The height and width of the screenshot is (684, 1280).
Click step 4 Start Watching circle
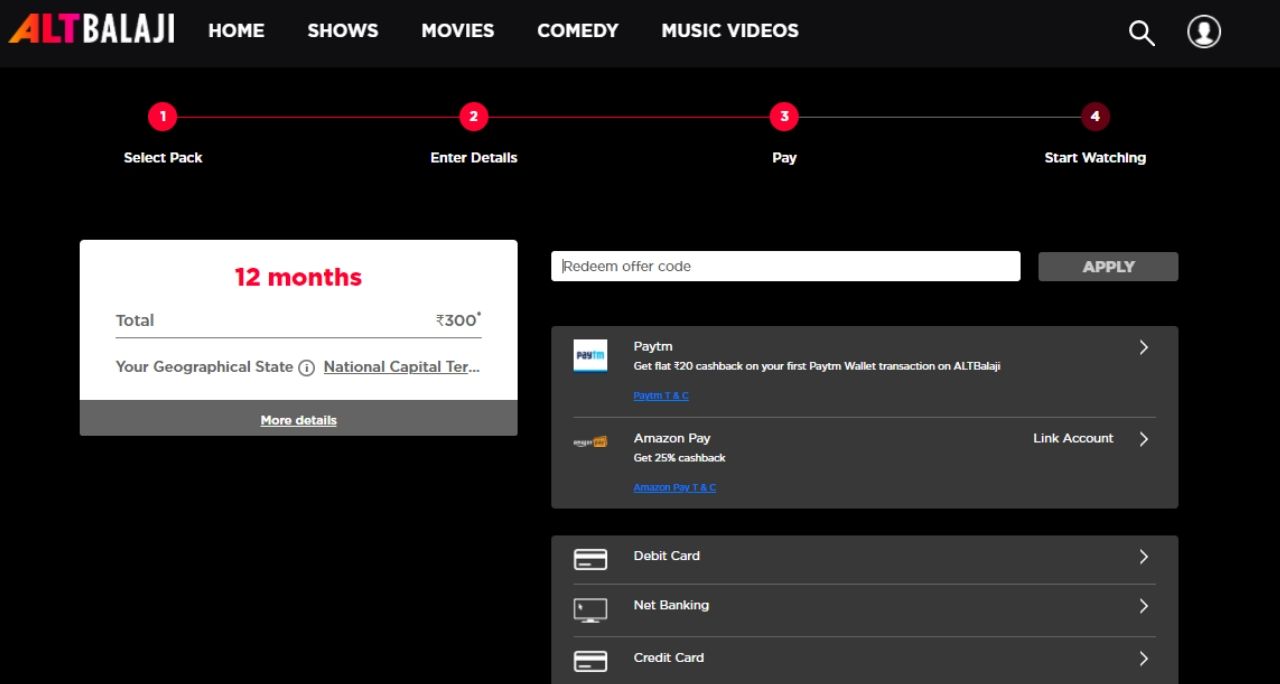coord(1095,117)
